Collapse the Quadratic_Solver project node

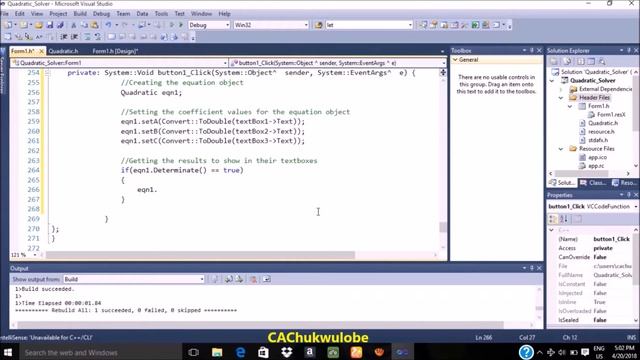click(x=552, y=81)
